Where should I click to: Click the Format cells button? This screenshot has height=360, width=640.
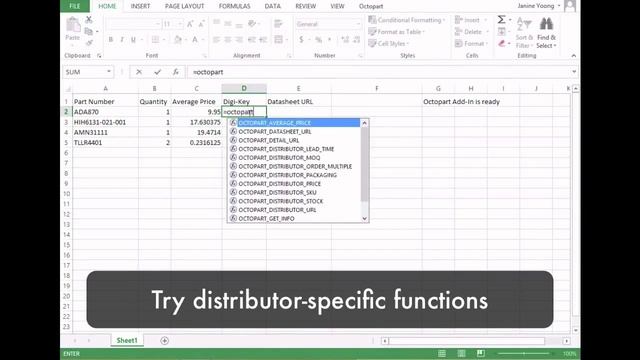tap(471, 44)
